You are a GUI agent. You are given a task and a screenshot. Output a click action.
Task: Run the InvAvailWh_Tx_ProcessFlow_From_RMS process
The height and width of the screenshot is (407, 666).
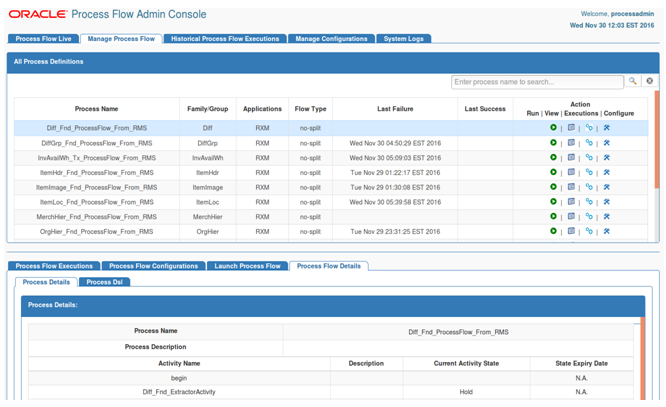coord(553,157)
